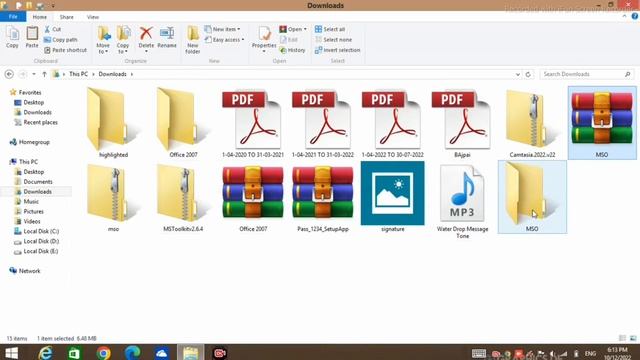
Task: Open the Easy access dropdown
Action: (224, 40)
